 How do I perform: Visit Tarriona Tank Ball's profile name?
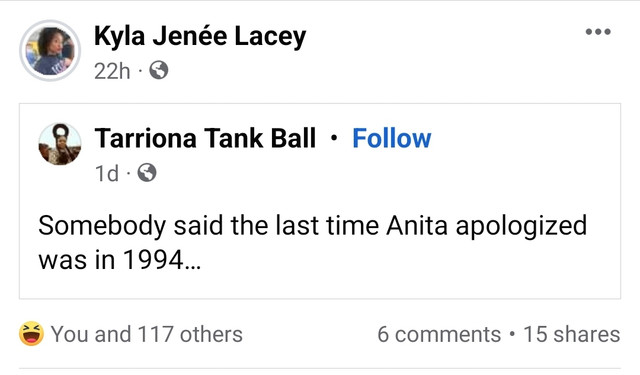205,138
